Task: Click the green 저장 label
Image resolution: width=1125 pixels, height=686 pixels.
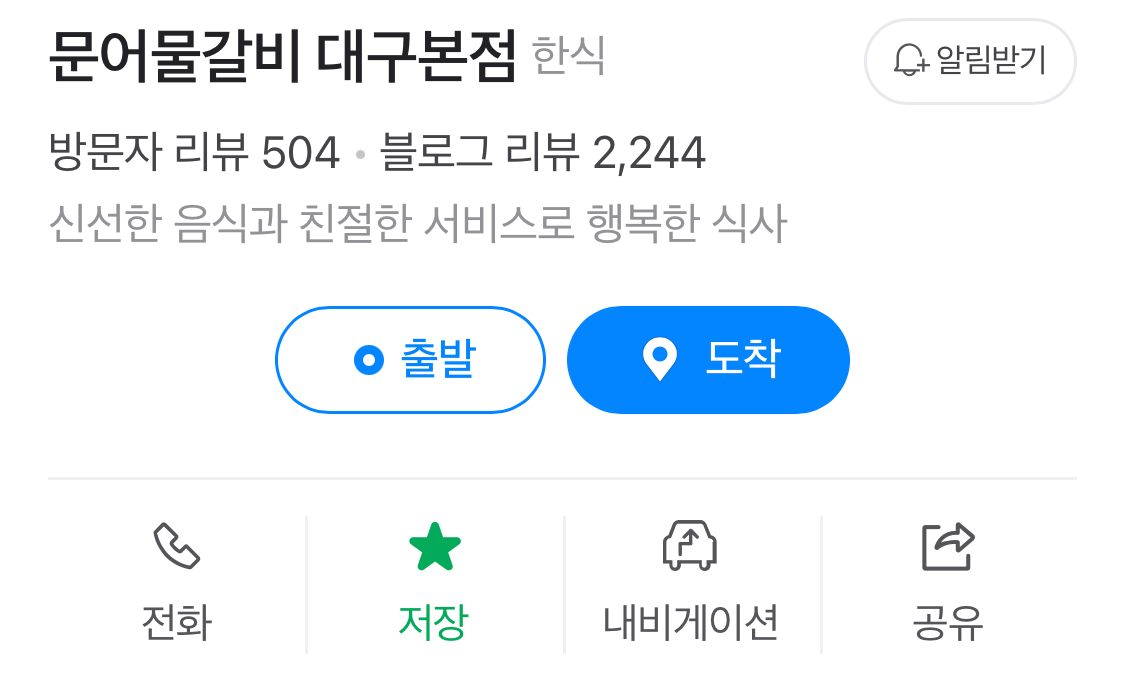Action: coord(434,622)
